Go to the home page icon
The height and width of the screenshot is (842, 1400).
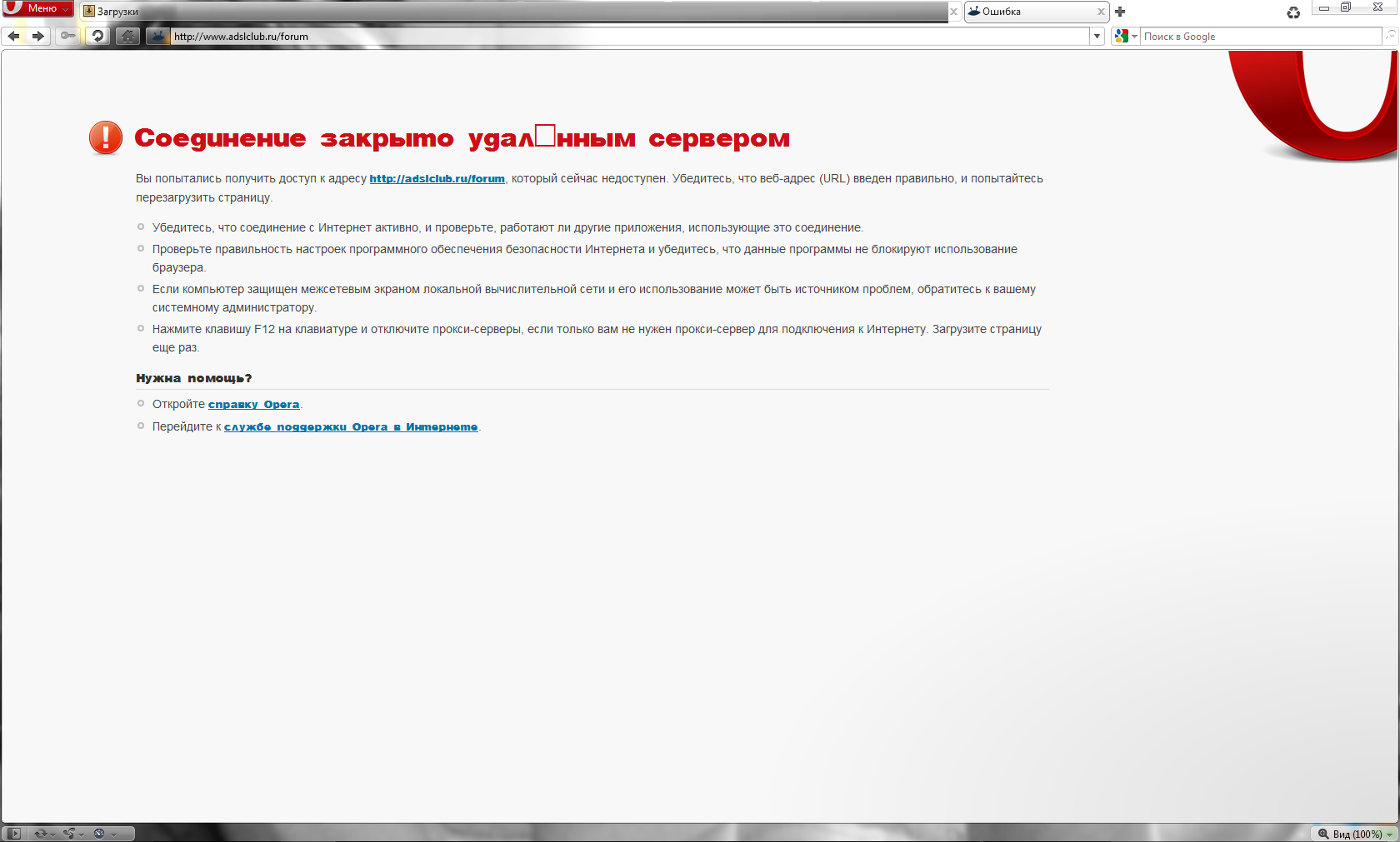127,36
